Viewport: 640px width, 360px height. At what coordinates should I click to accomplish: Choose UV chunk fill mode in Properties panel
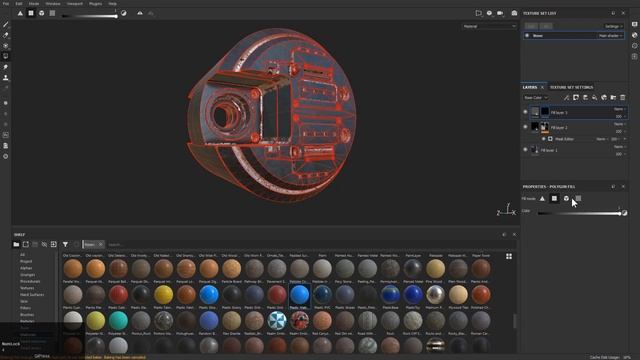[x=578, y=198]
